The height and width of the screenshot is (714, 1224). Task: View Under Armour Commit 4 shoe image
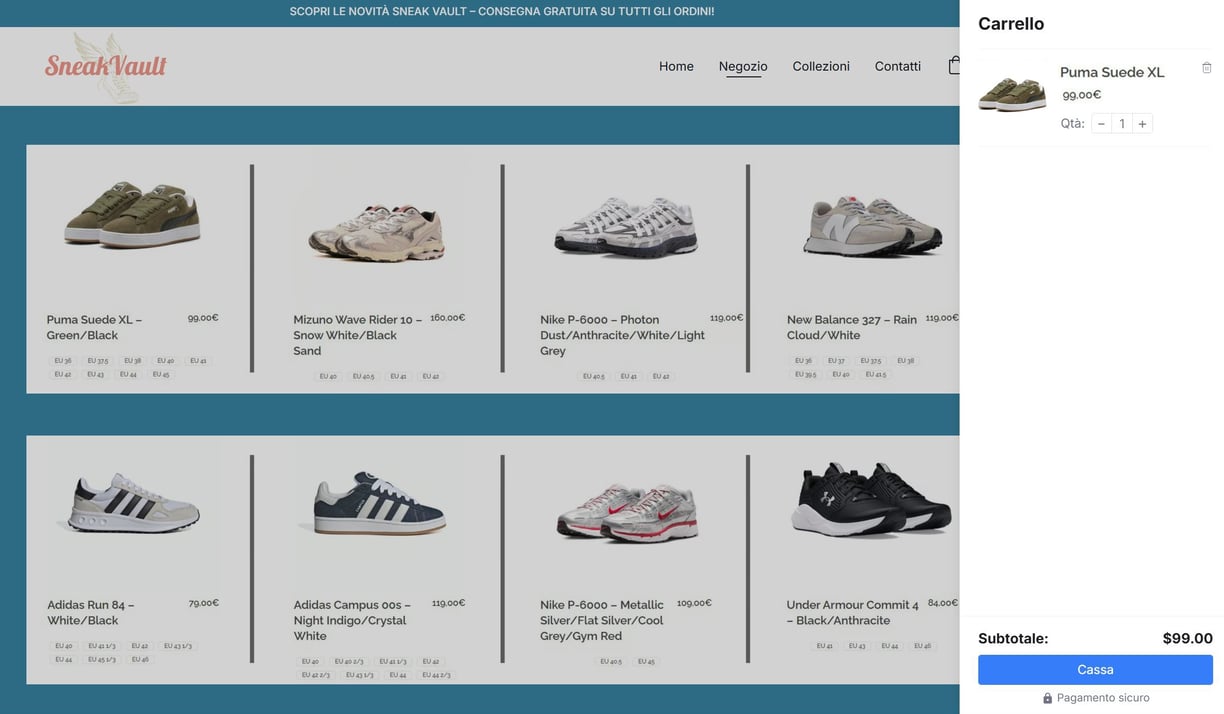pos(872,500)
